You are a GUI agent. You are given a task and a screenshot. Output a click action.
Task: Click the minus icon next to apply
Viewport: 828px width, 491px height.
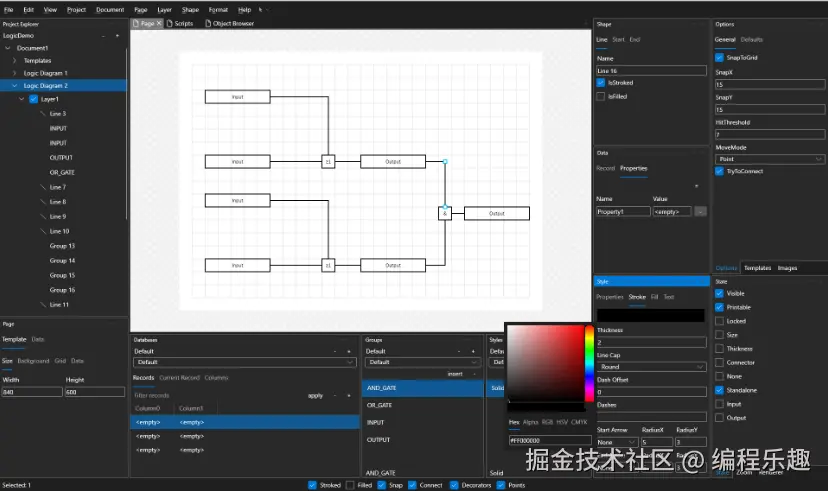point(335,395)
